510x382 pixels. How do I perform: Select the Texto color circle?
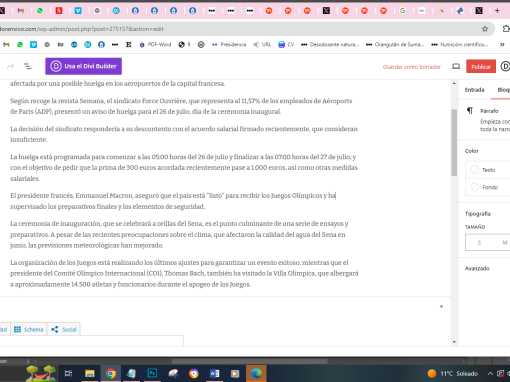(x=474, y=170)
